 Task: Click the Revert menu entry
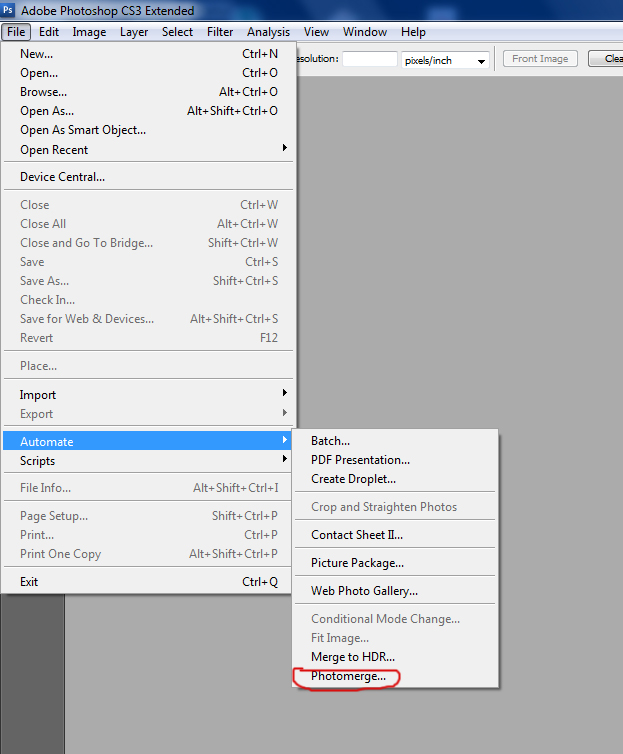(148, 338)
